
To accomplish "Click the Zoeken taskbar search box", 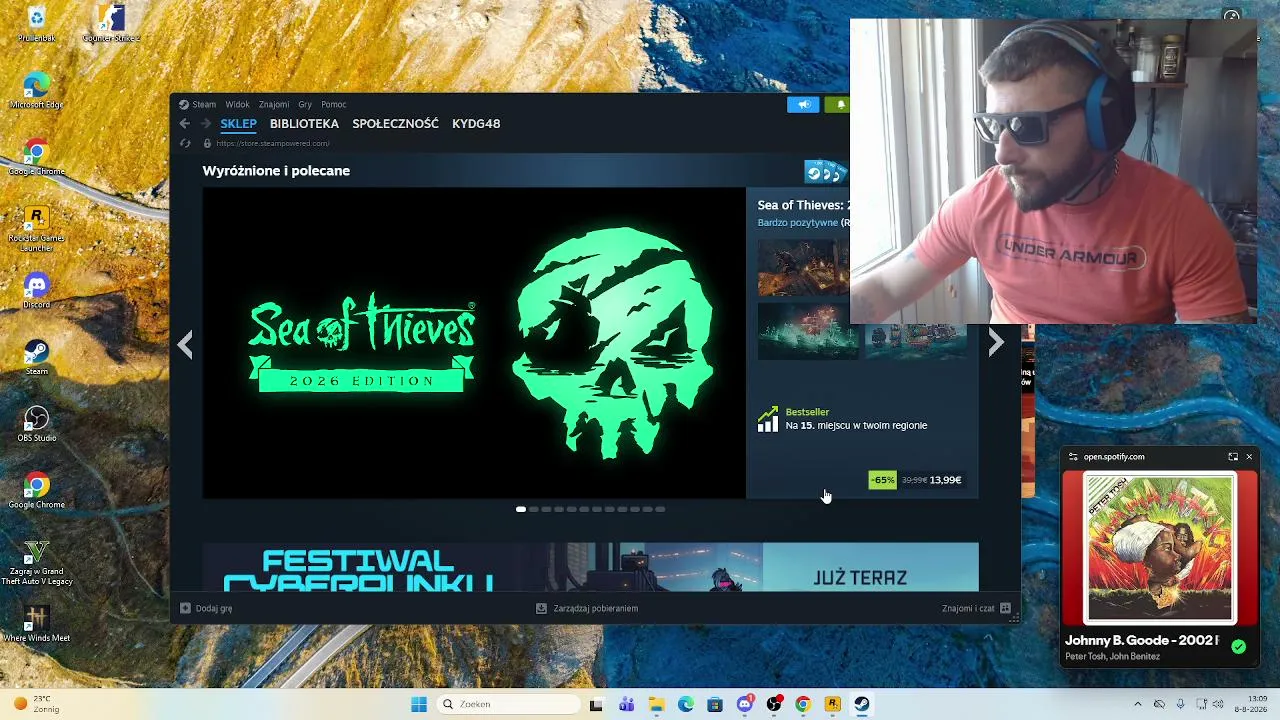I will click(x=508, y=704).
